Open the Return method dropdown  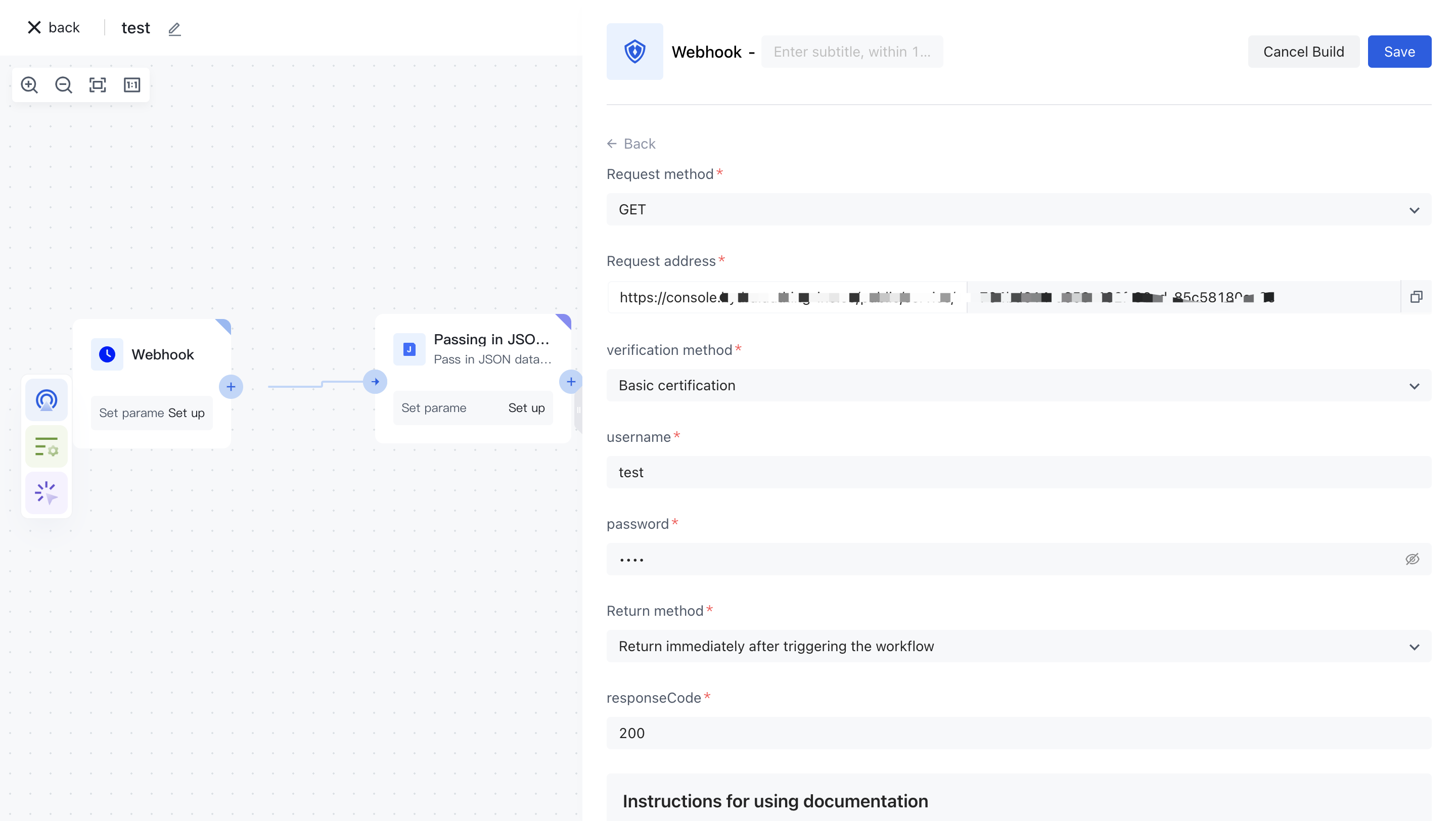tap(1018, 646)
